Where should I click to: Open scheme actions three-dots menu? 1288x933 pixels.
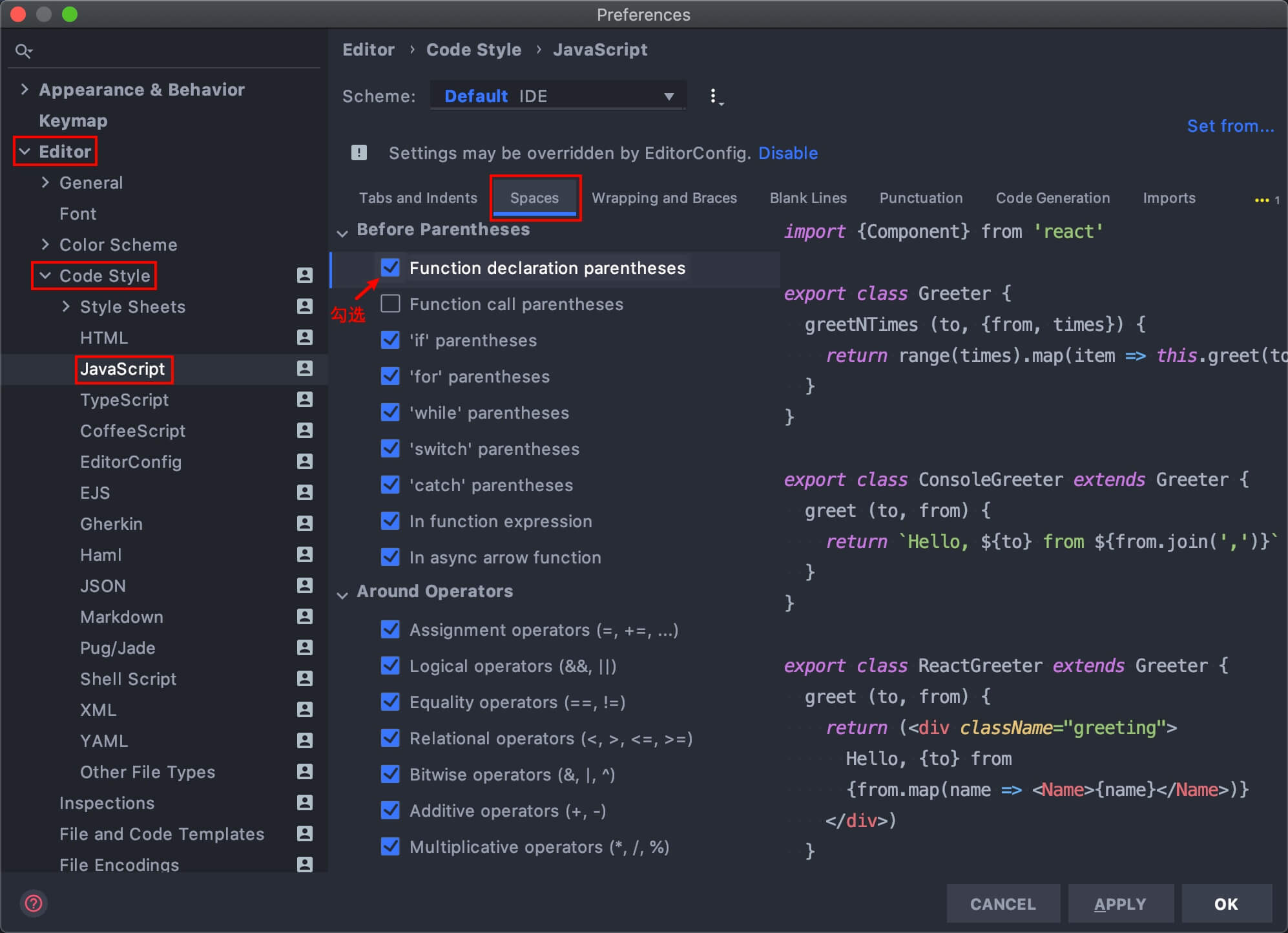pyautogui.click(x=714, y=97)
